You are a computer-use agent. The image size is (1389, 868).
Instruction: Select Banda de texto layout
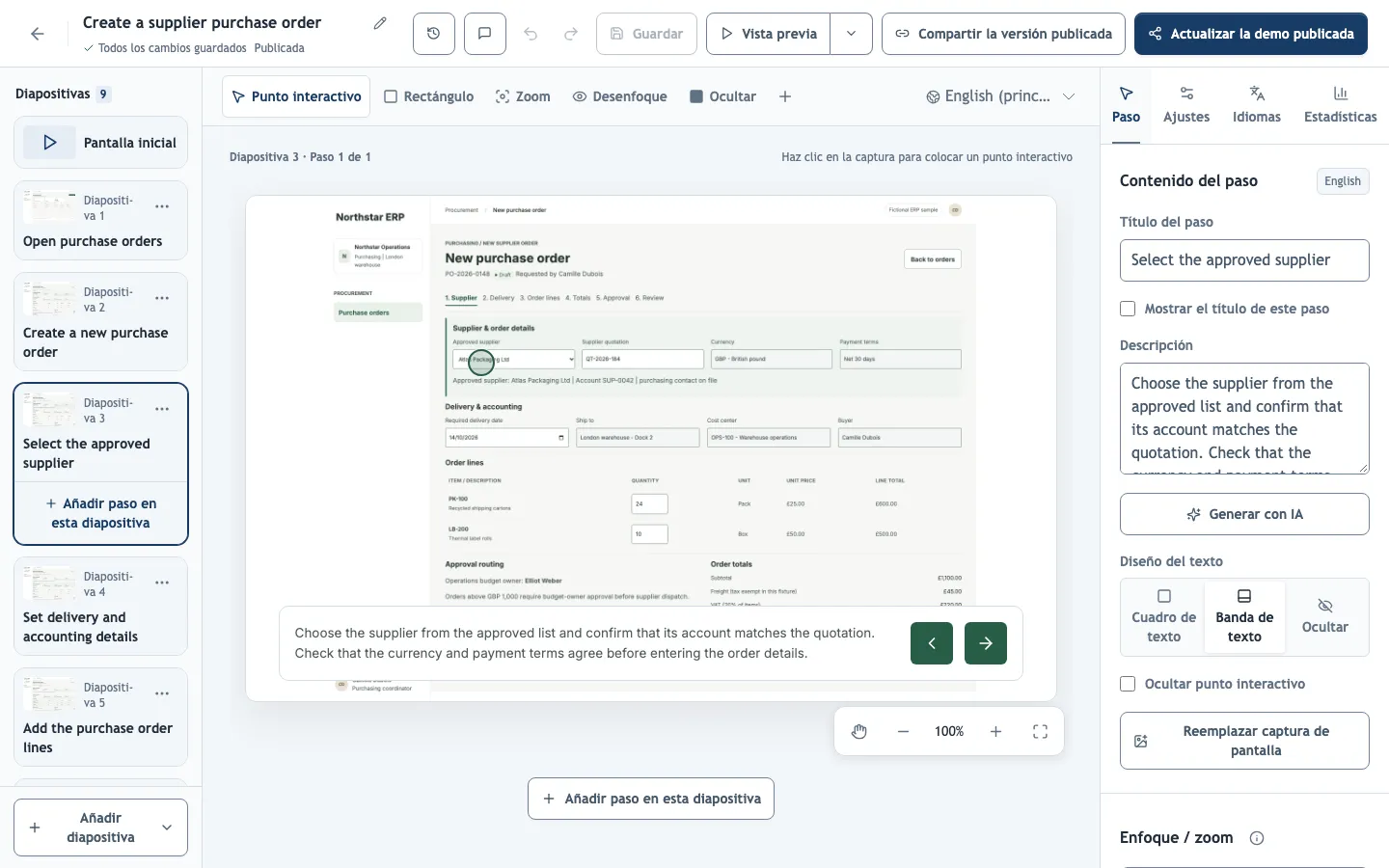point(1244,617)
